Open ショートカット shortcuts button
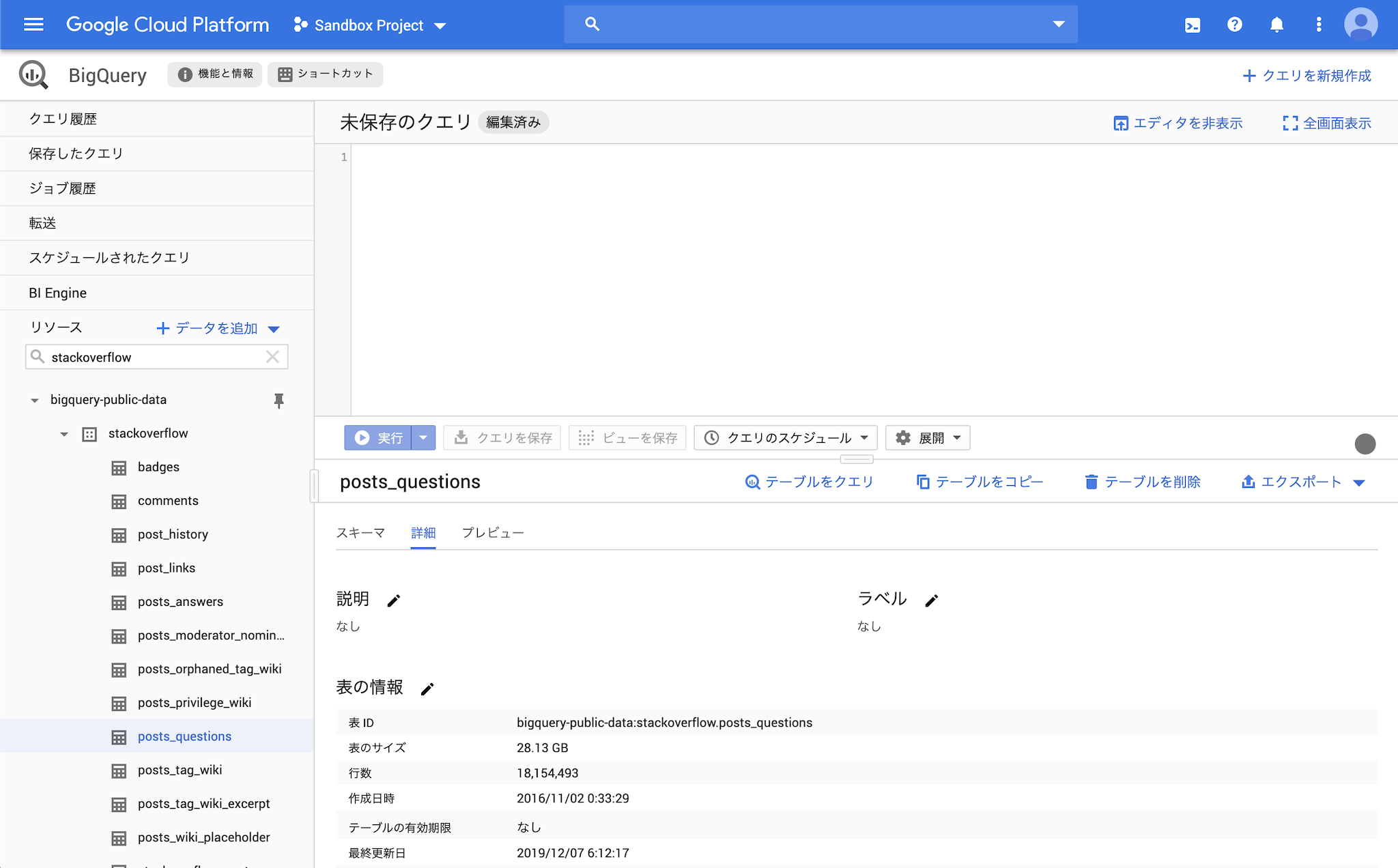This screenshot has width=1398, height=868. point(325,74)
